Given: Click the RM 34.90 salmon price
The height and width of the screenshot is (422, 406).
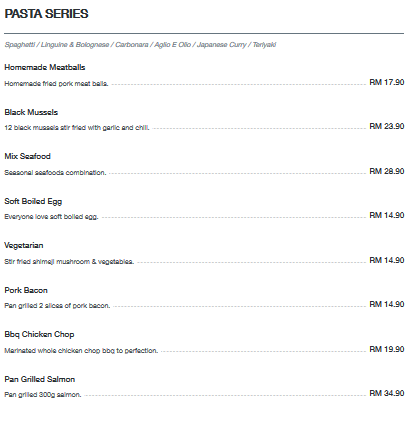Looking at the screenshot, I should (387, 393).
